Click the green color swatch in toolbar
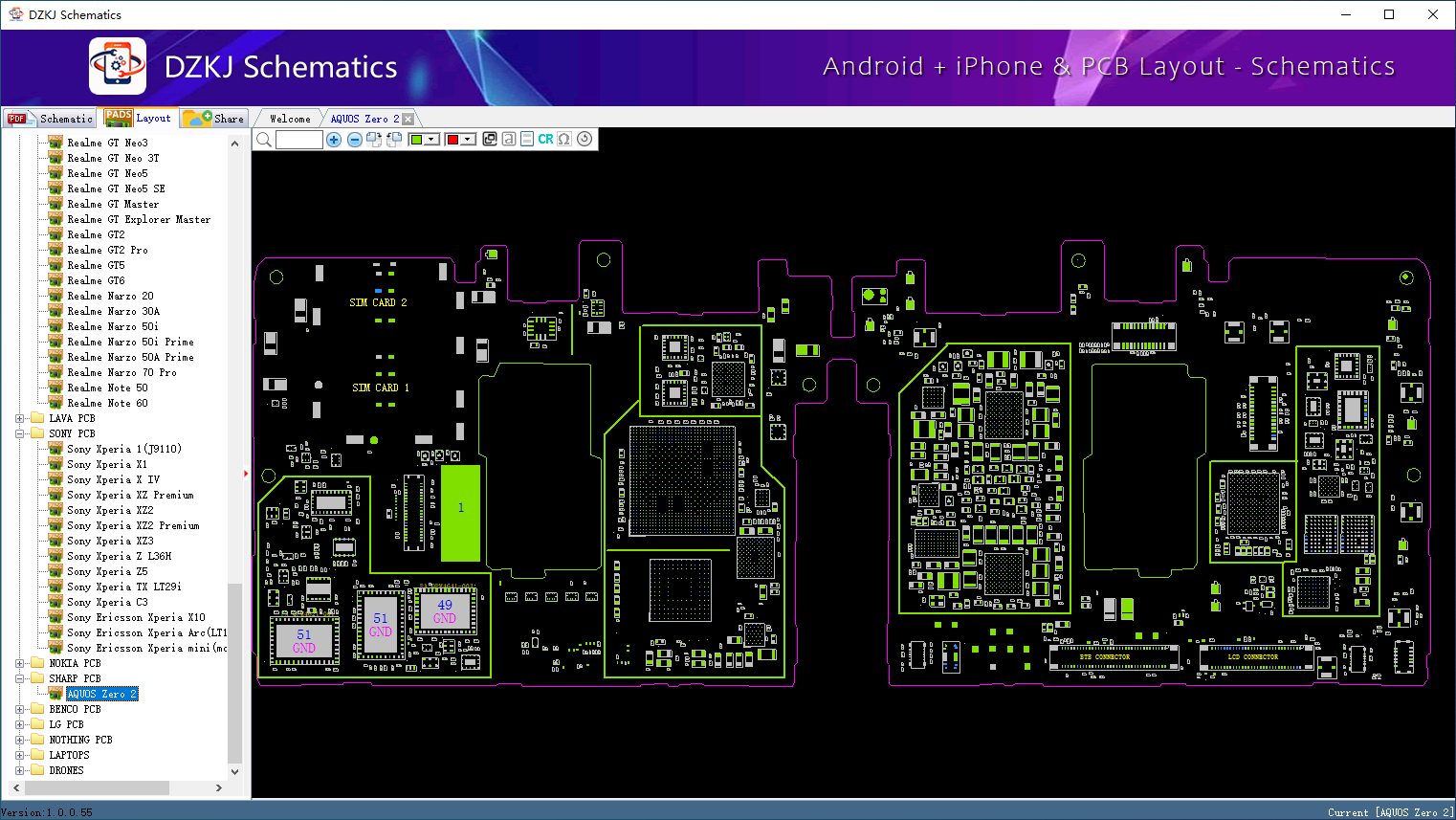This screenshot has width=1456, height=820. [x=417, y=140]
